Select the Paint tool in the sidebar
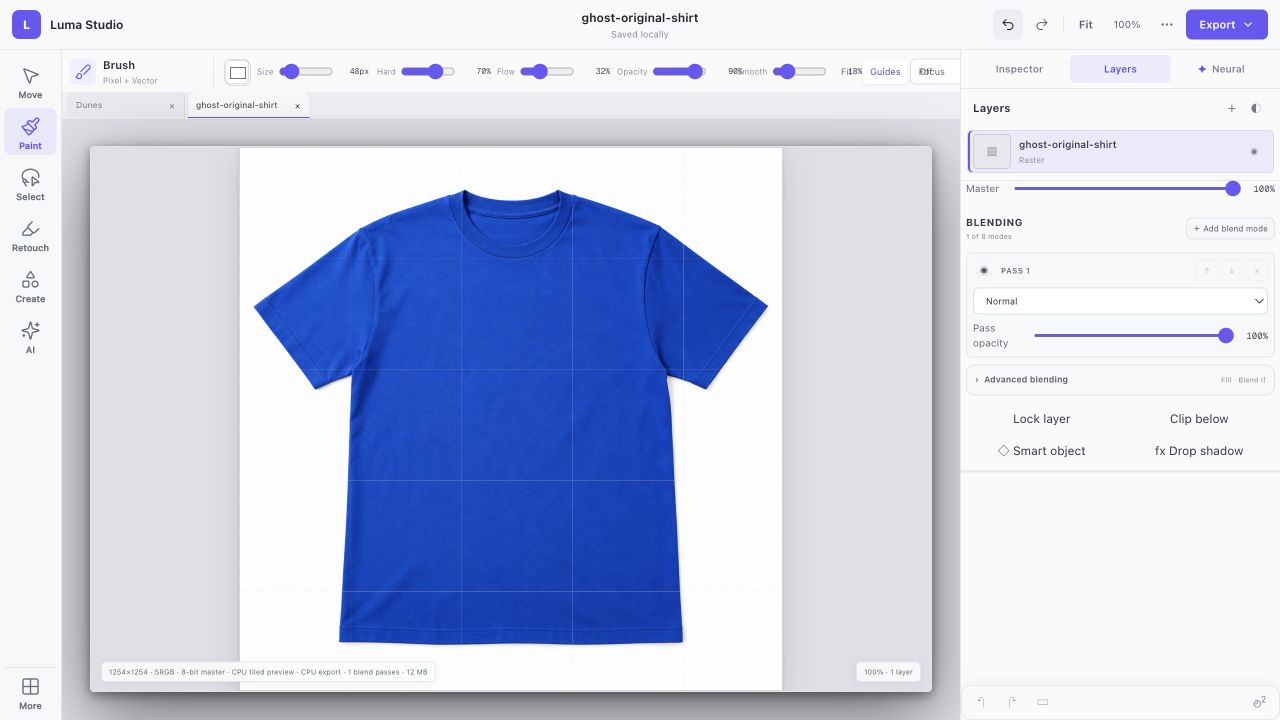The height and width of the screenshot is (720, 1280). click(30, 133)
